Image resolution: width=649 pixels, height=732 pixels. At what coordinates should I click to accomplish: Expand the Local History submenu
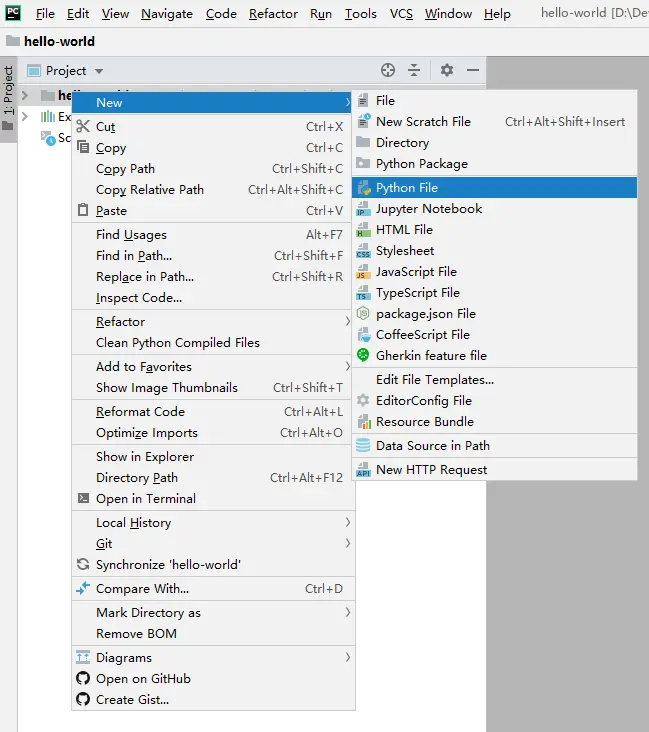347,522
